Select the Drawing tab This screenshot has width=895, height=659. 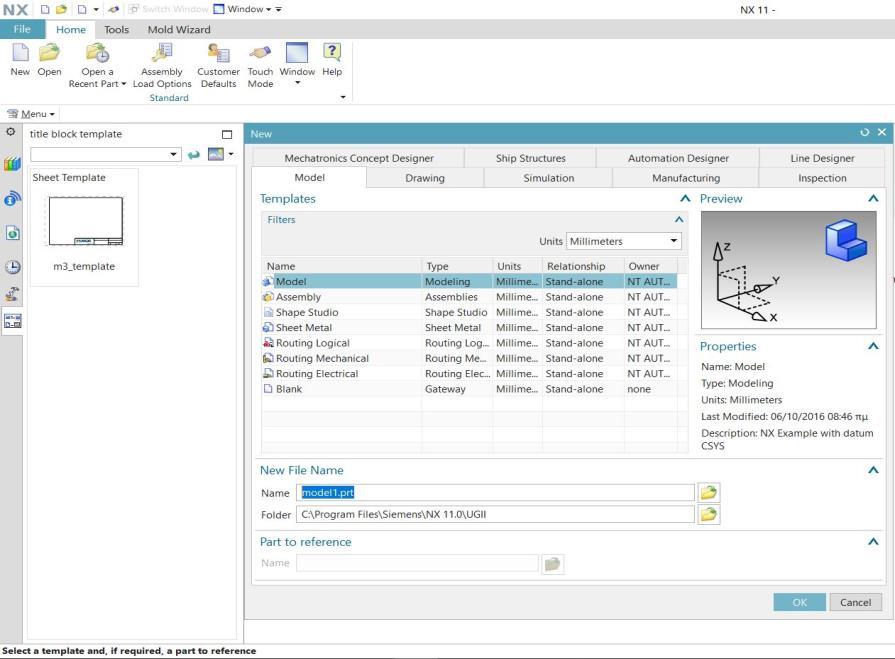[425, 178]
